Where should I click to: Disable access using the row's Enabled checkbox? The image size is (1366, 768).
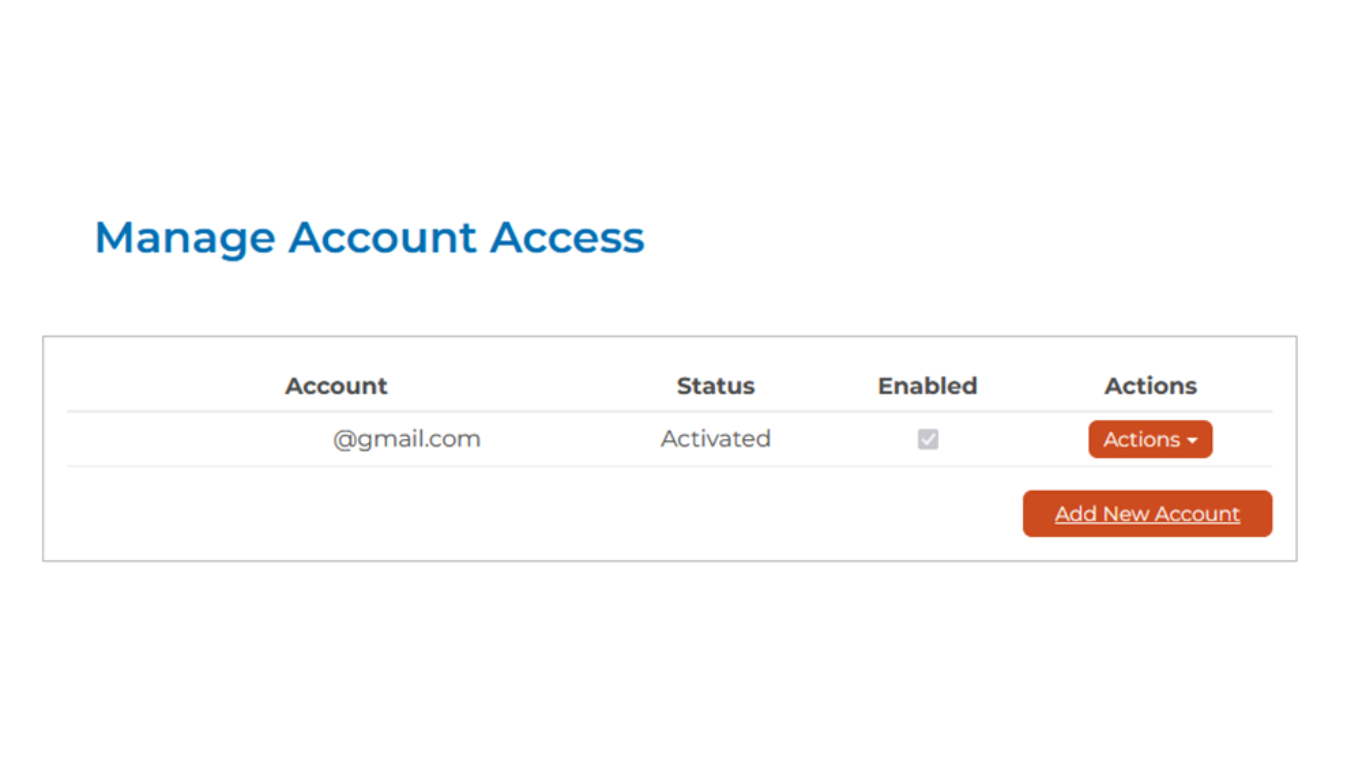tap(928, 439)
